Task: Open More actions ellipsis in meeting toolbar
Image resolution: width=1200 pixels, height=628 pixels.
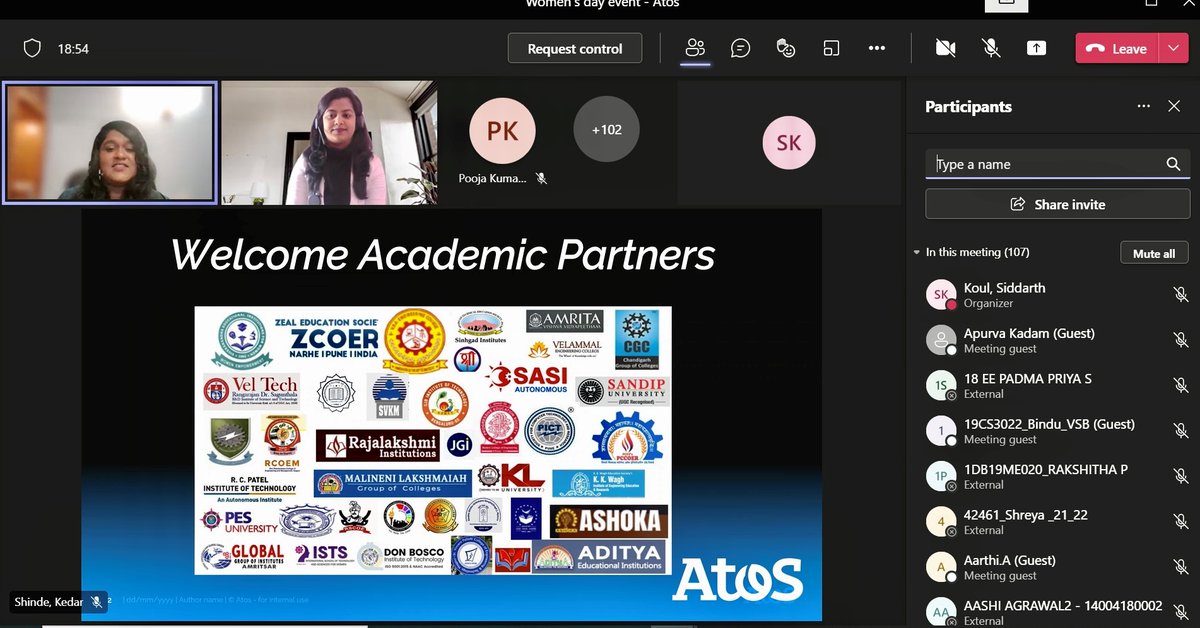Action: (877, 48)
